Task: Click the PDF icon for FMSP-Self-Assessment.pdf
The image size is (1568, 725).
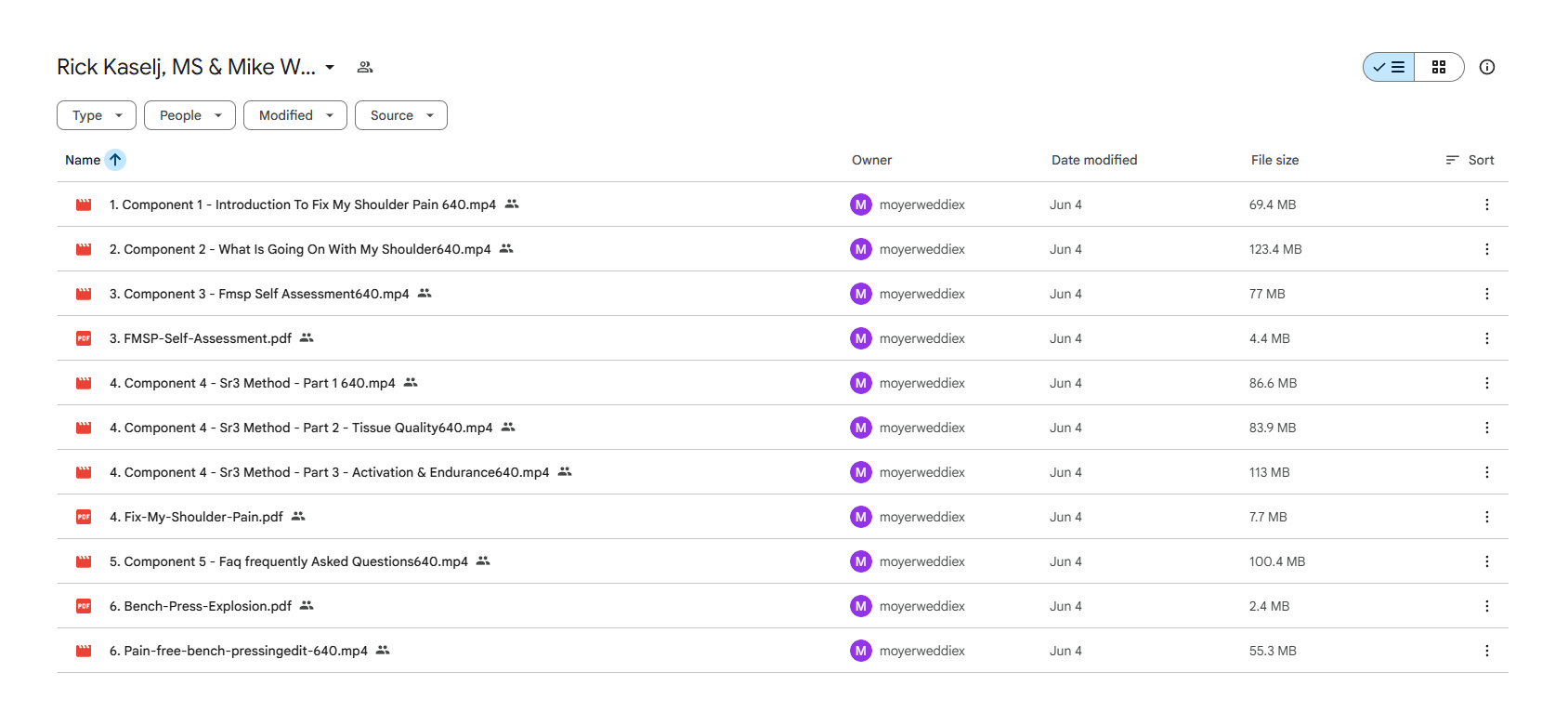Action: coord(84,338)
